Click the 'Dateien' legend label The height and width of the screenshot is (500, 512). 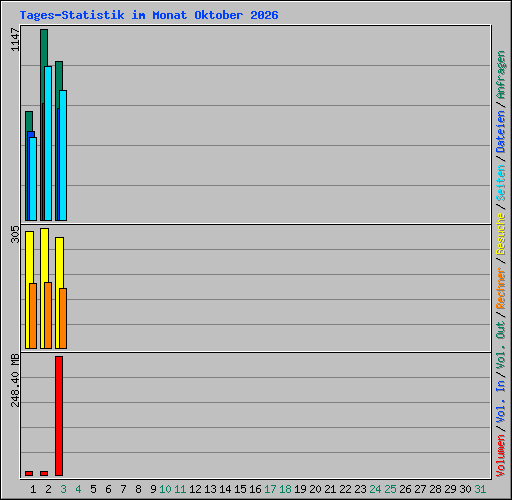pos(500,131)
